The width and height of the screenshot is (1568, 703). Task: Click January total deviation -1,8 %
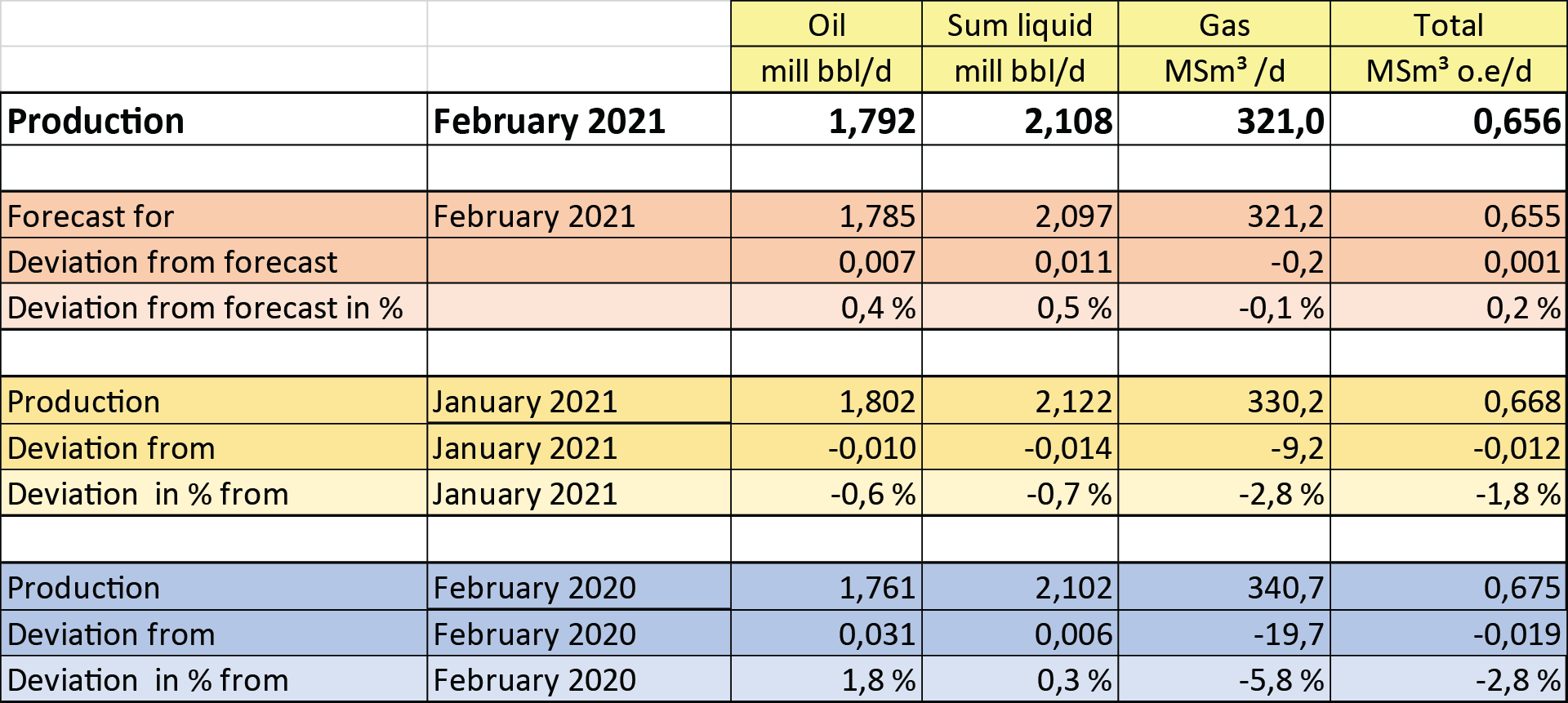point(1449,493)
